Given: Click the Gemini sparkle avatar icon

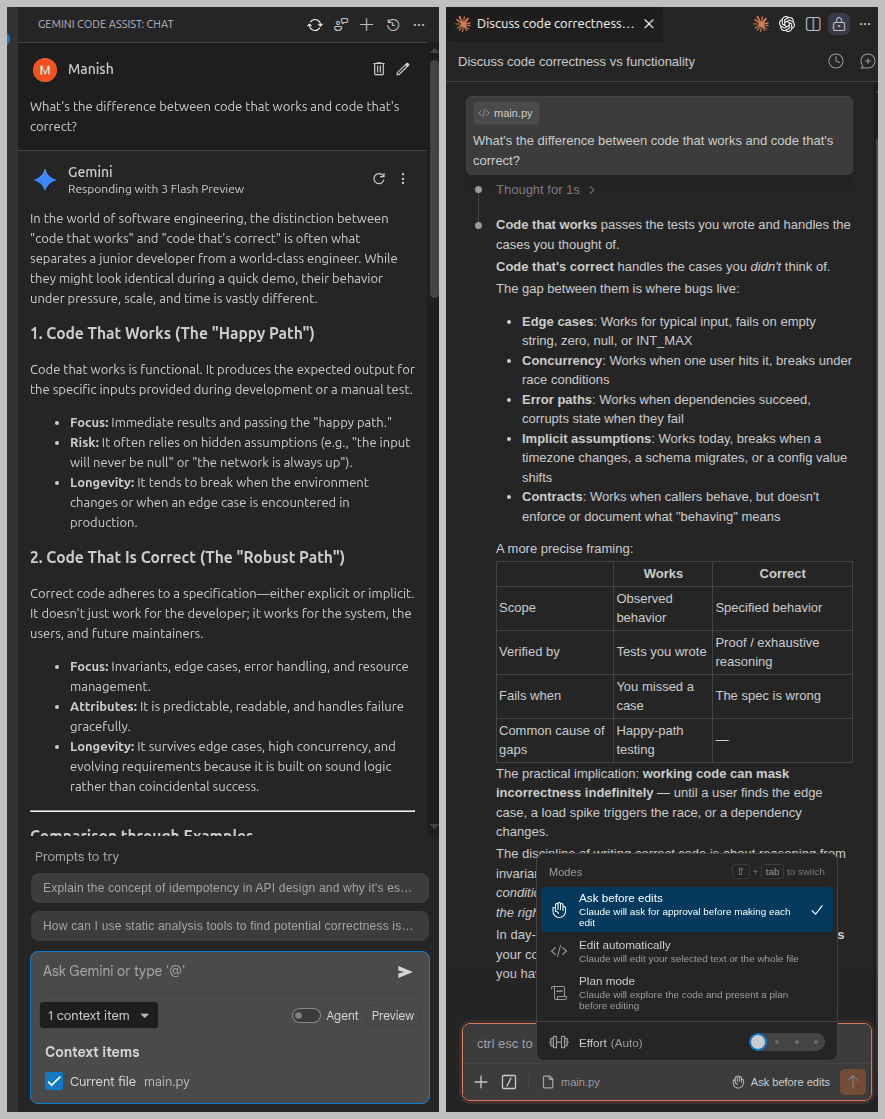Looking at the screenshot, I should point(45,179).
